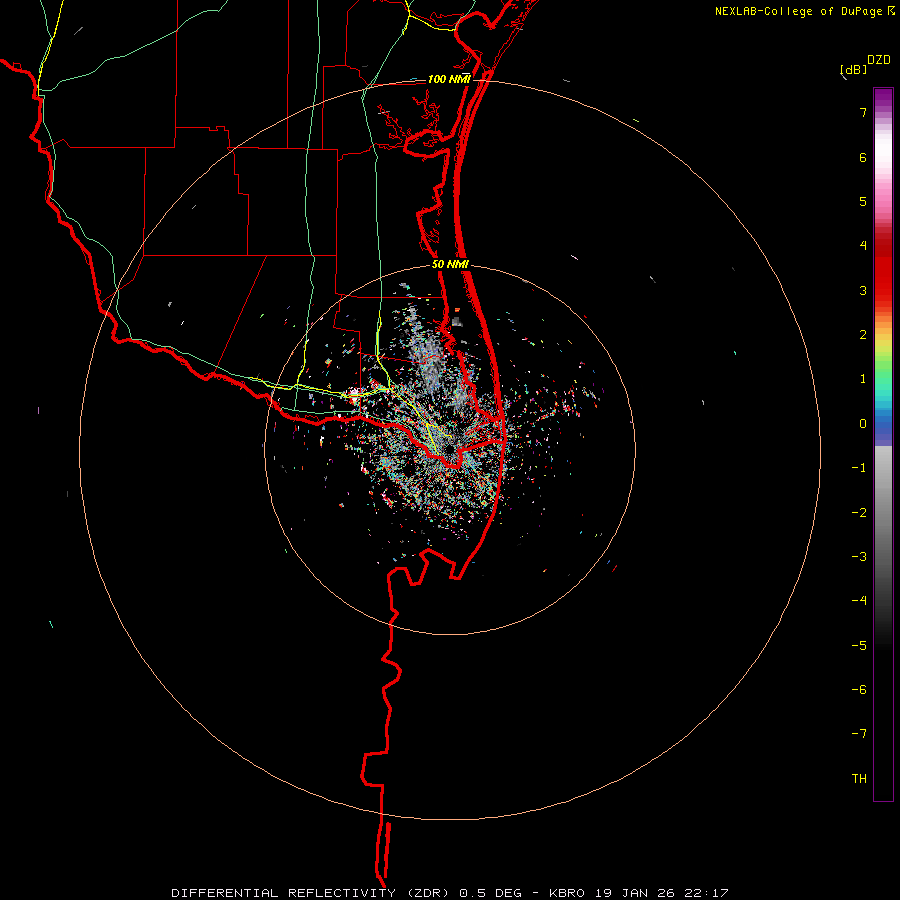Click the 2 value on the color scale
Viewport: 900px width, 900px height.
[x=863, y=335]
